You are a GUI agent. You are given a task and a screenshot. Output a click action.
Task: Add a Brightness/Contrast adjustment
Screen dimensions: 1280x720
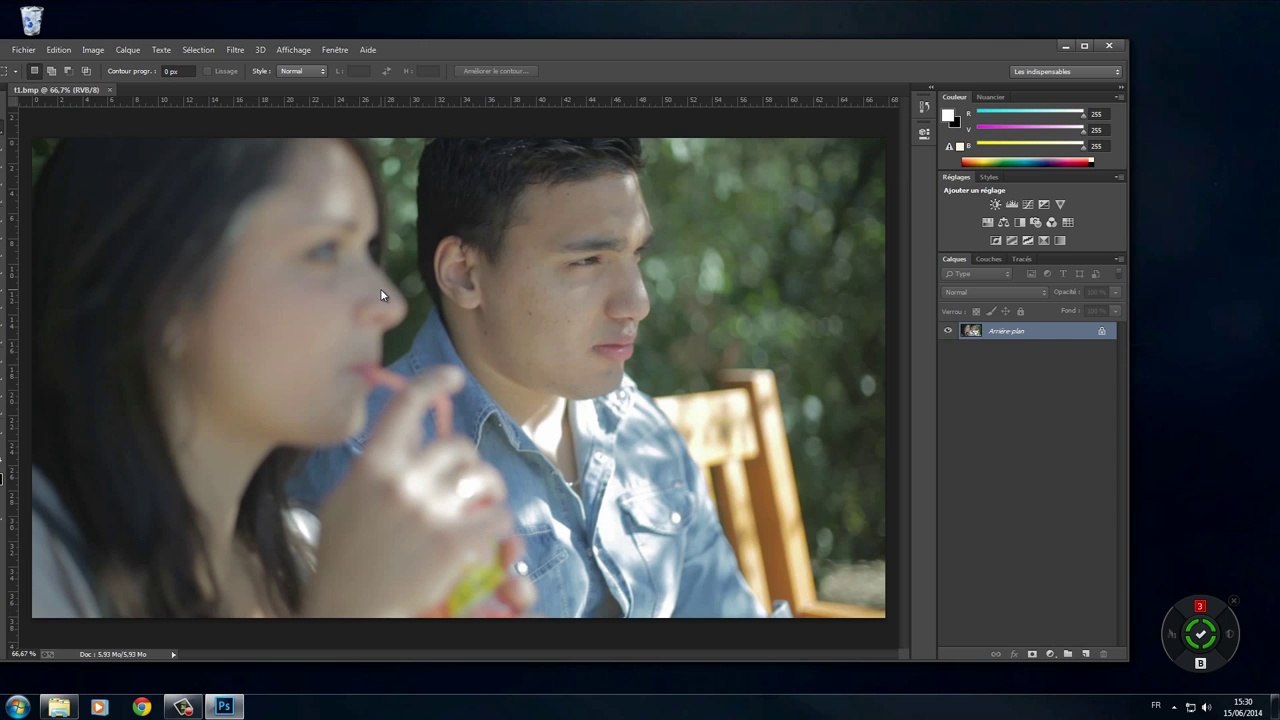coord(995,205)
